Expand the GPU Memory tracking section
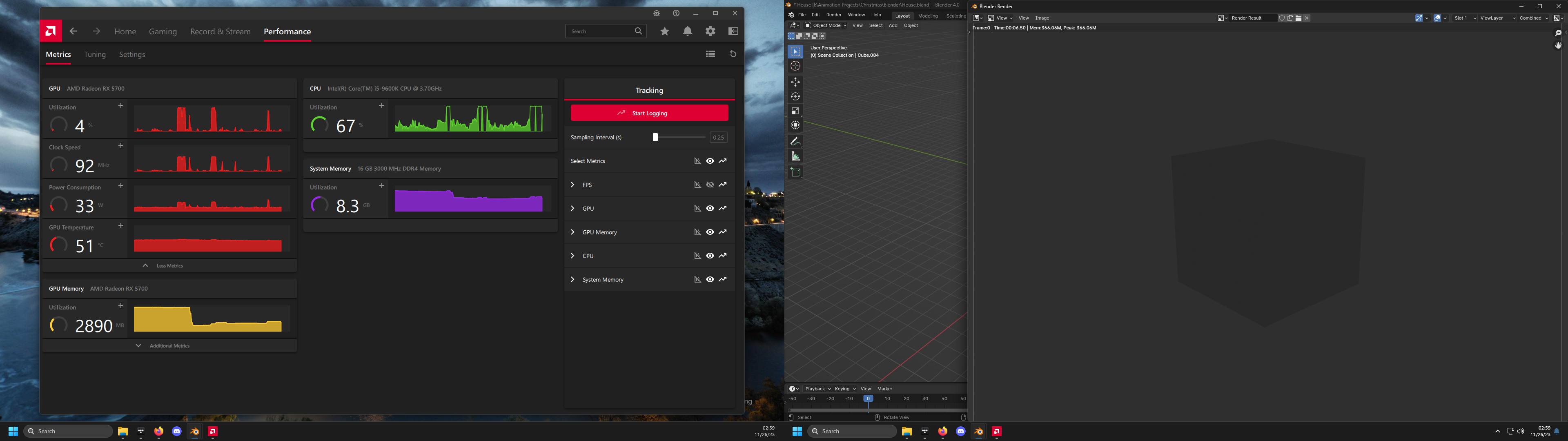 (x=572, y=232)
